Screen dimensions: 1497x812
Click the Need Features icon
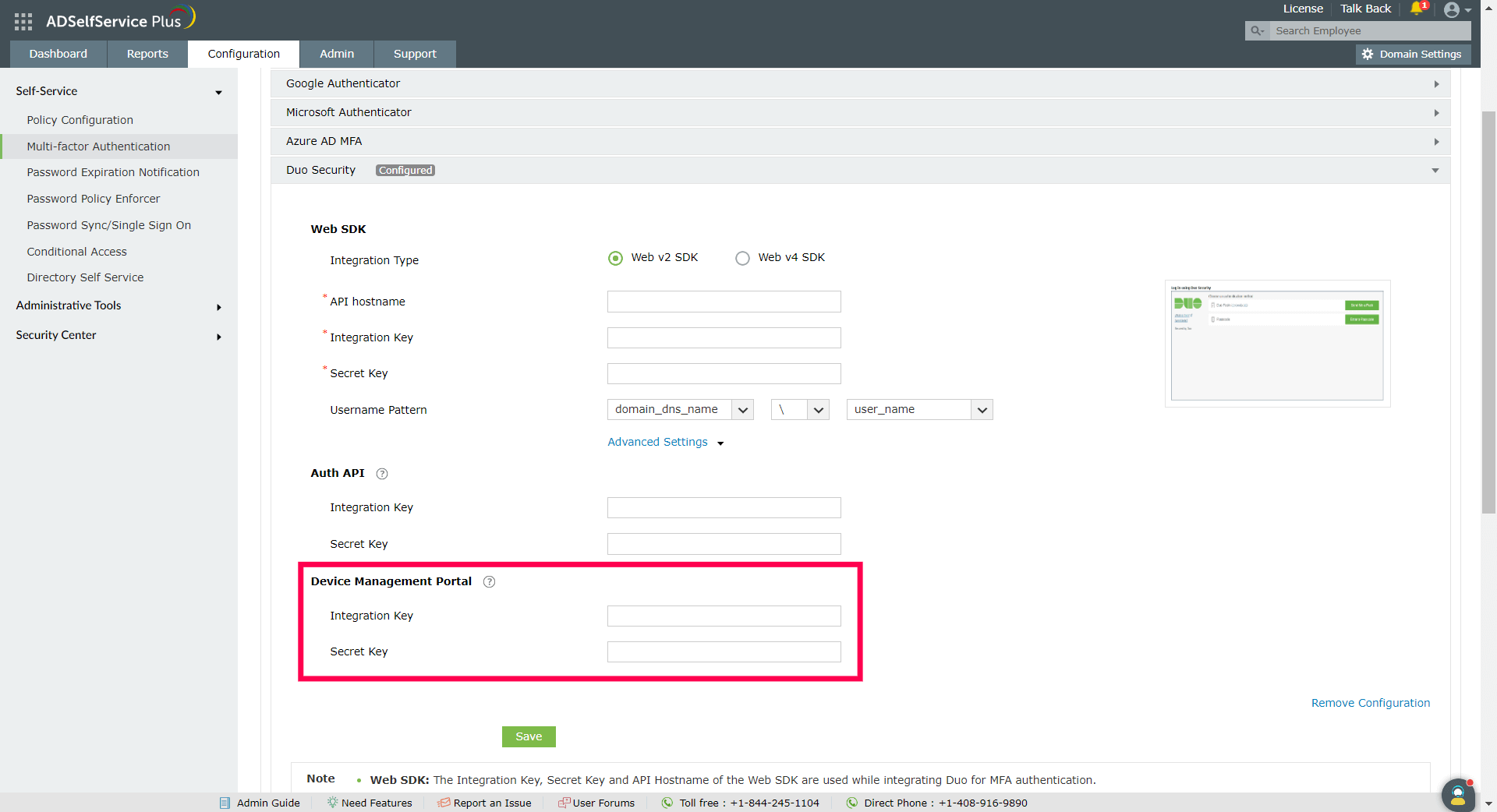pyautogui.click(x=332, y=803)
